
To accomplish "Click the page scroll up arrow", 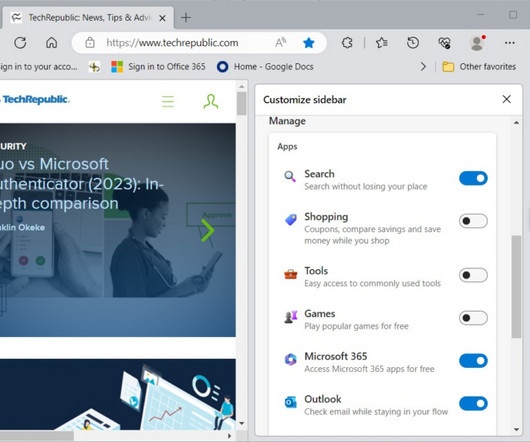I will (x=241, y=87).
